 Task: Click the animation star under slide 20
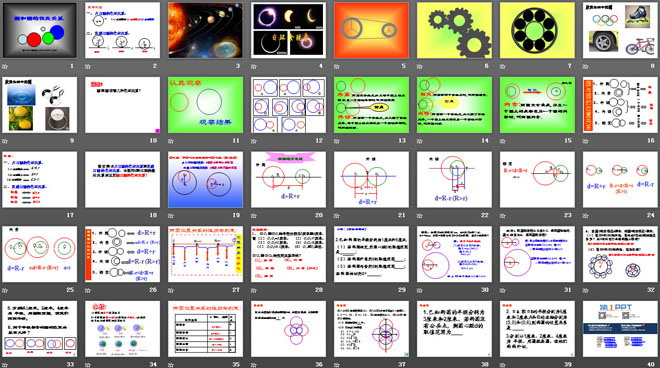click(254, 216)
